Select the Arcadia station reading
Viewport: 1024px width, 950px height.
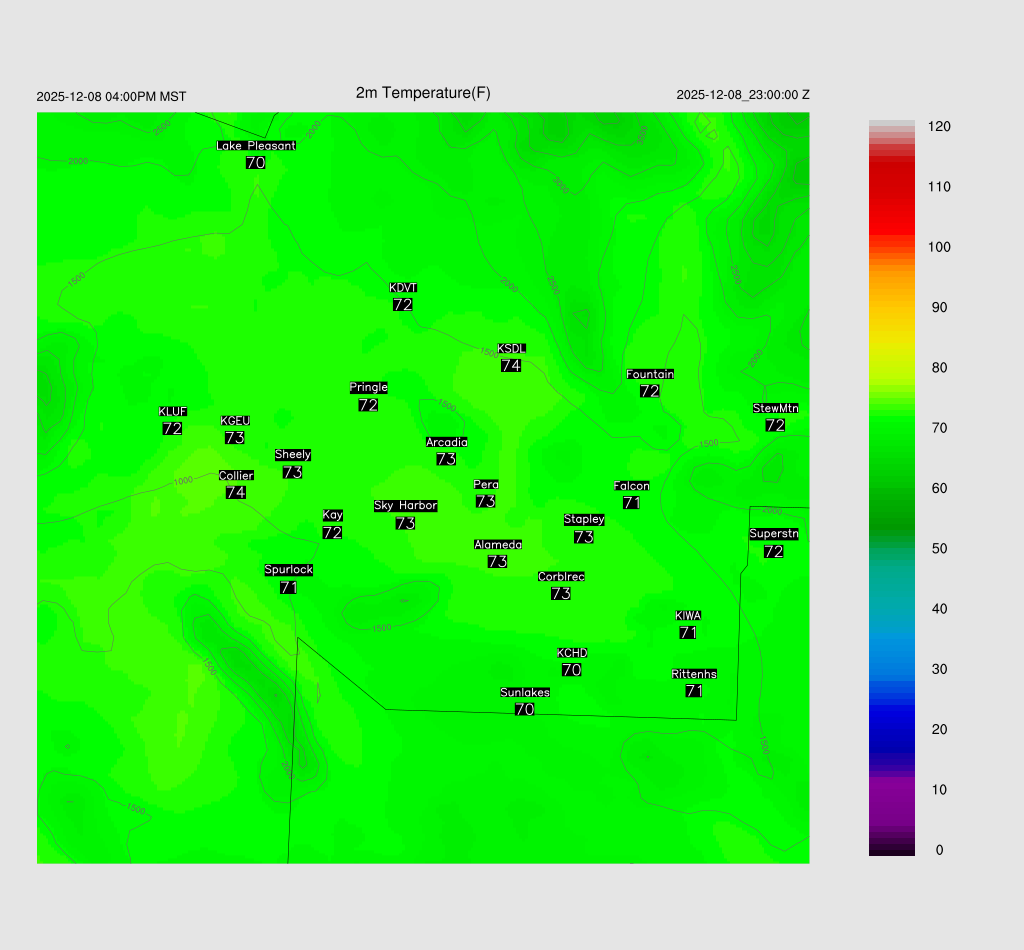coord(446,459)
